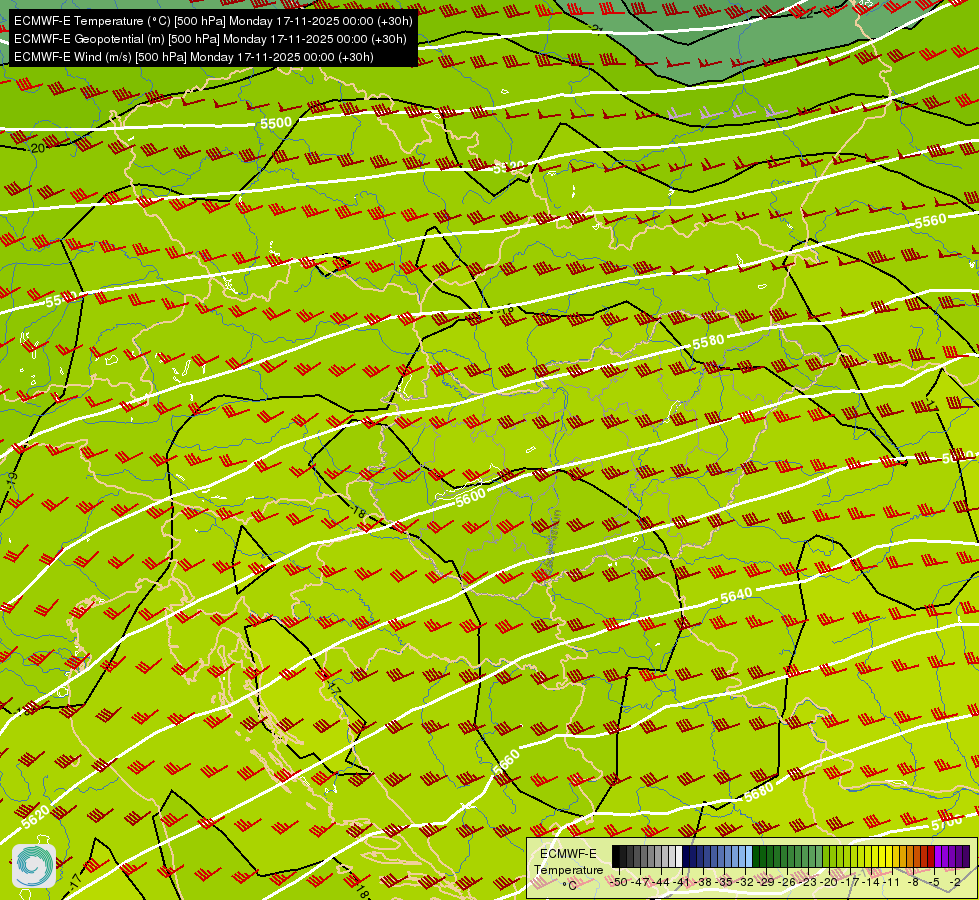Screen dimensions: 979x900
Task: Click the -41 value on the legend scale
Action: pyautogui.click(x=682, y=882)
